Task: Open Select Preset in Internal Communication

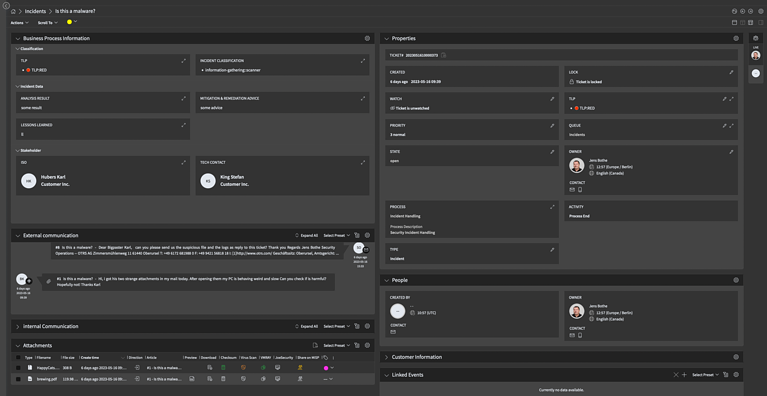Action: click(x=337, y=326)
